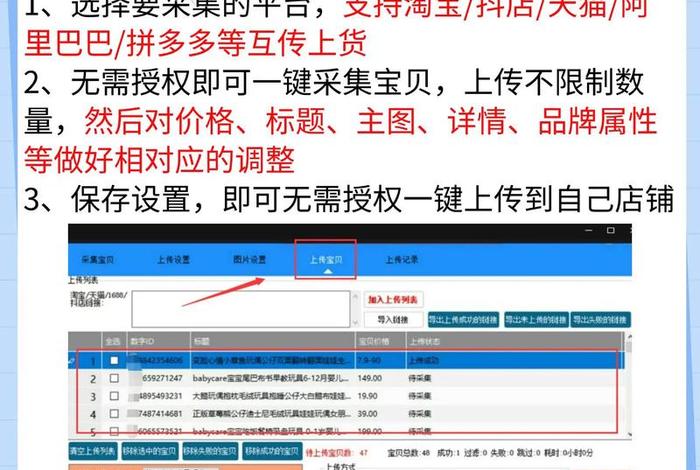Image resolution: width=700 pixels, height=470 pixels.
Task: Check the box in row 5
Action: (114, 431)
